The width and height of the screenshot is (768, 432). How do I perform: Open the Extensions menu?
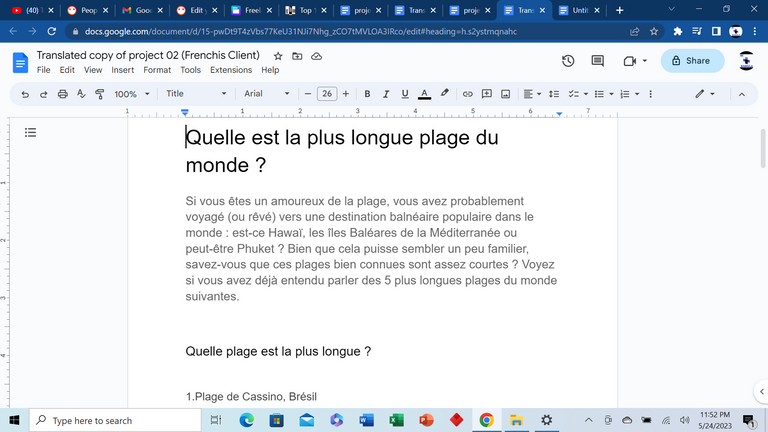230,71
